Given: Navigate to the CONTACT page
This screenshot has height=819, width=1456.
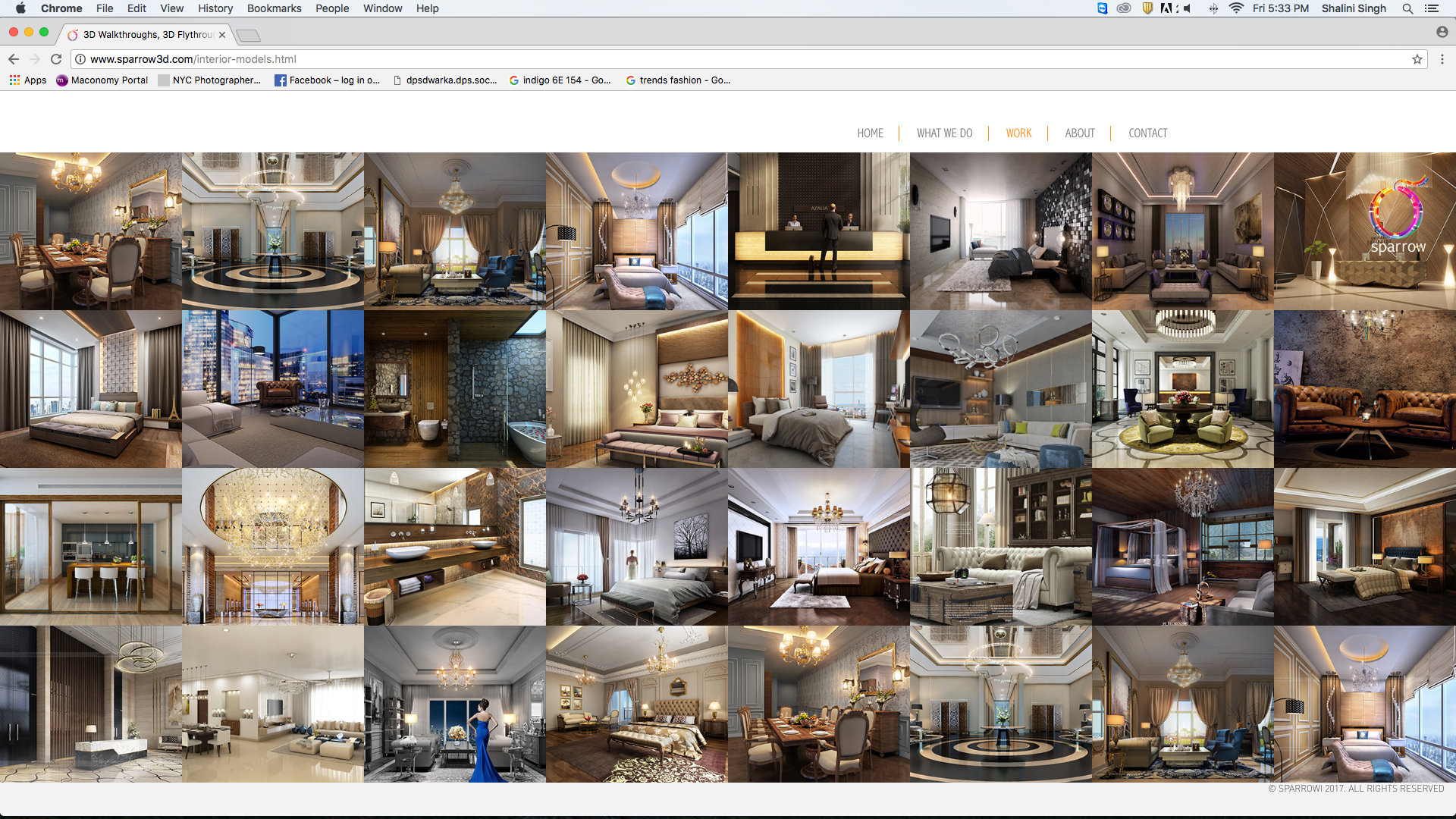Looking at the screenshot, I should click(x=1147, y=133).
